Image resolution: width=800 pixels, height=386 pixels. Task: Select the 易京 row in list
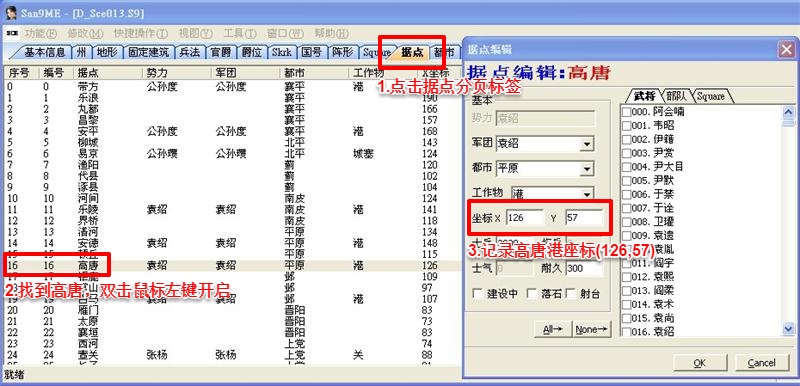point(232,153)
